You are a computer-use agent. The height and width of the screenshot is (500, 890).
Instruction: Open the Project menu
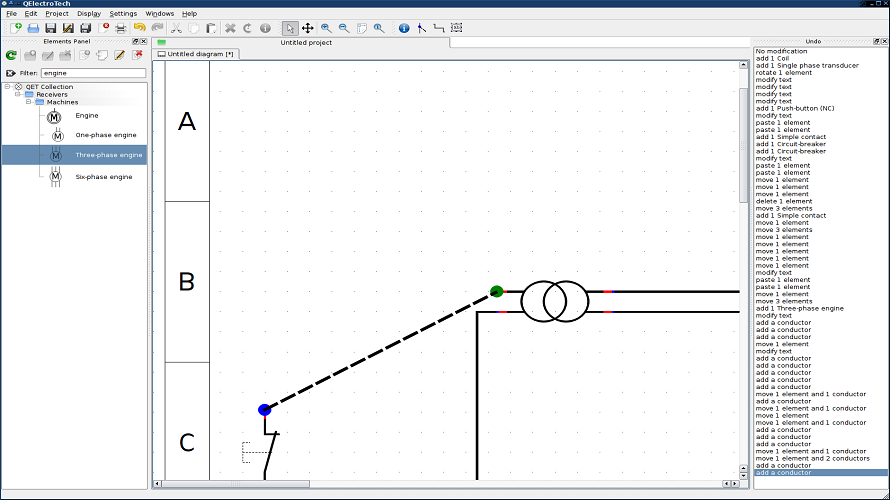(57, 14)
